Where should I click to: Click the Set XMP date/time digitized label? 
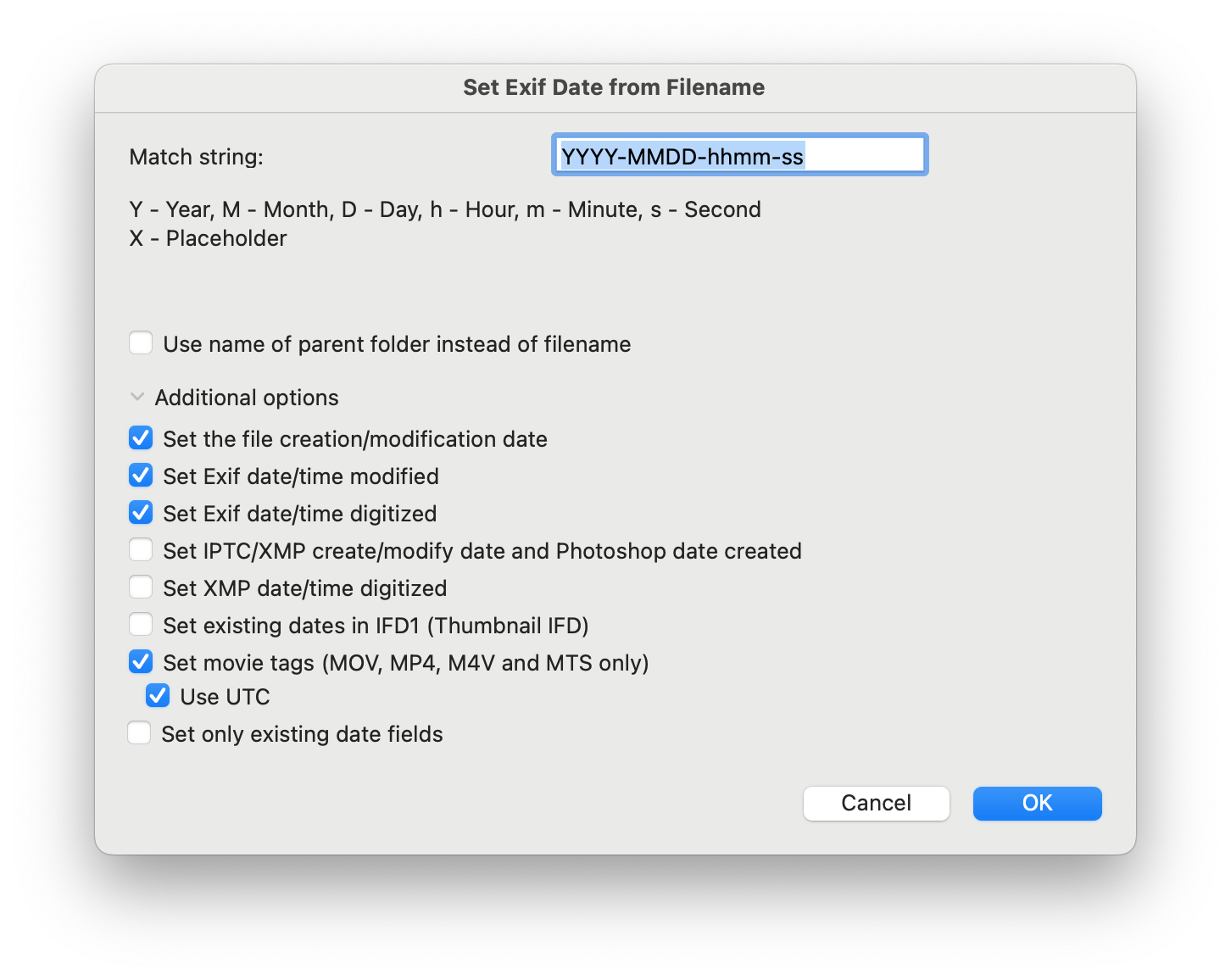pyautogui.click(x=304, y=588)
